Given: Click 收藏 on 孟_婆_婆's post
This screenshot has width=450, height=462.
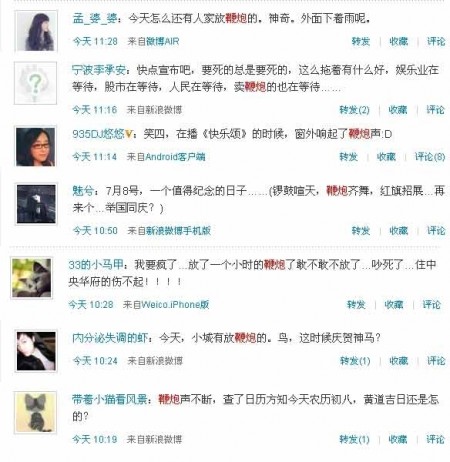Looking at the screenshot, I should [398, 41].
